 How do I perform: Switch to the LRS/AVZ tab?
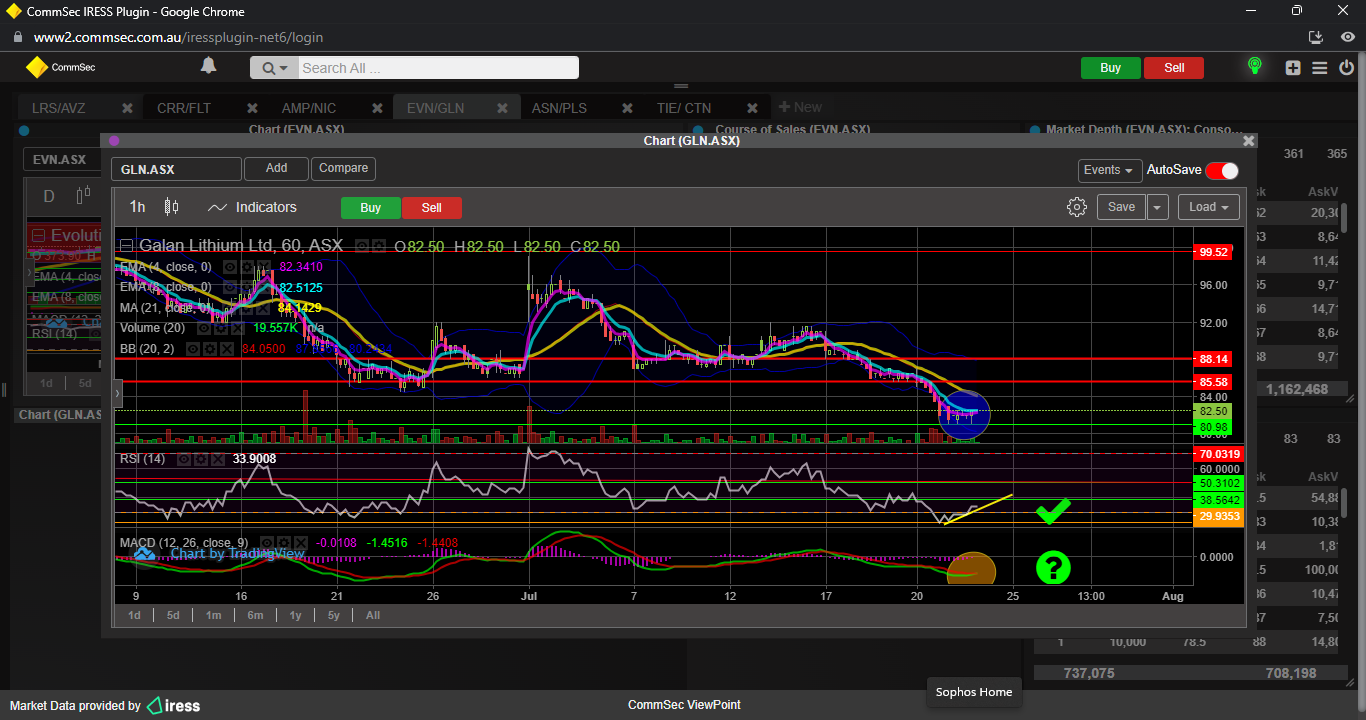point(58,108)
